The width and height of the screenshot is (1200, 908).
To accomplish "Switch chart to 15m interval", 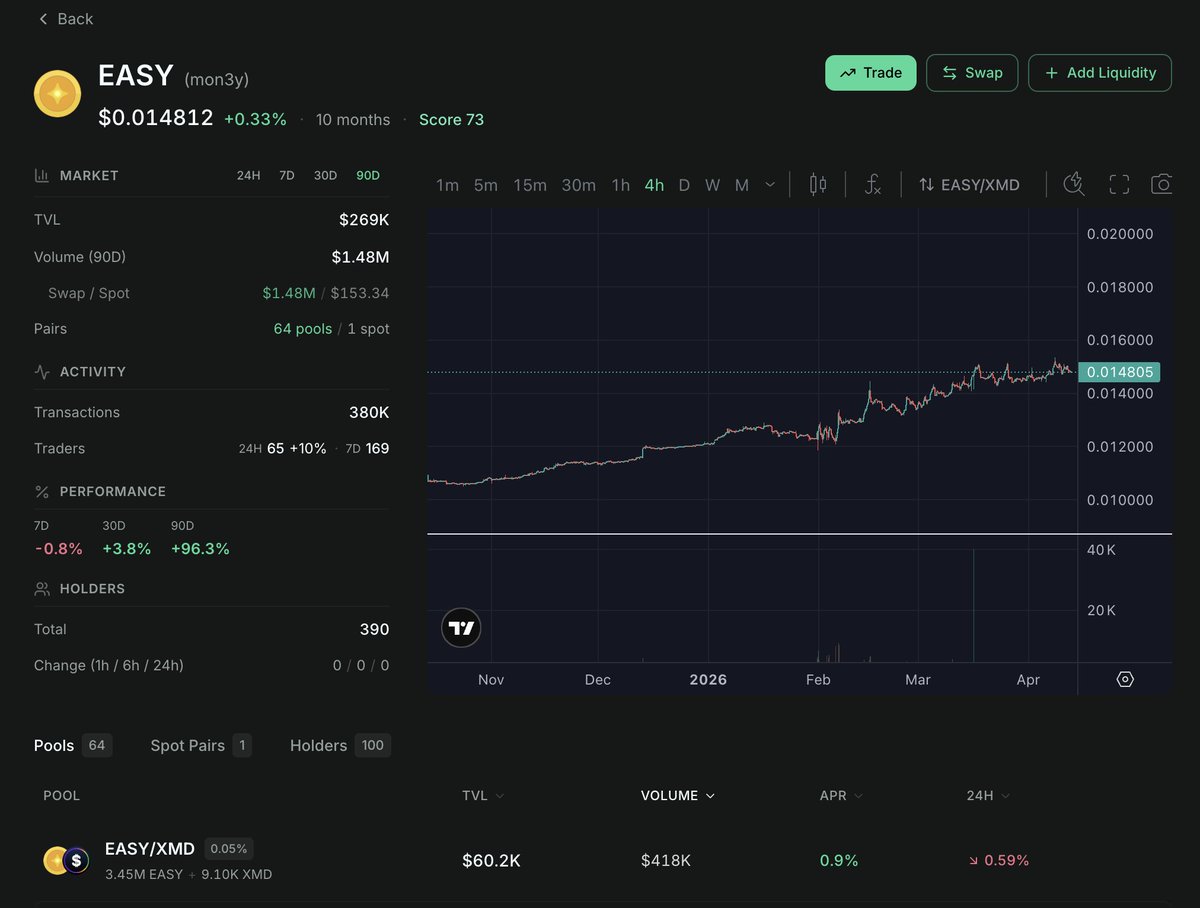I will [x=530, y=185].
